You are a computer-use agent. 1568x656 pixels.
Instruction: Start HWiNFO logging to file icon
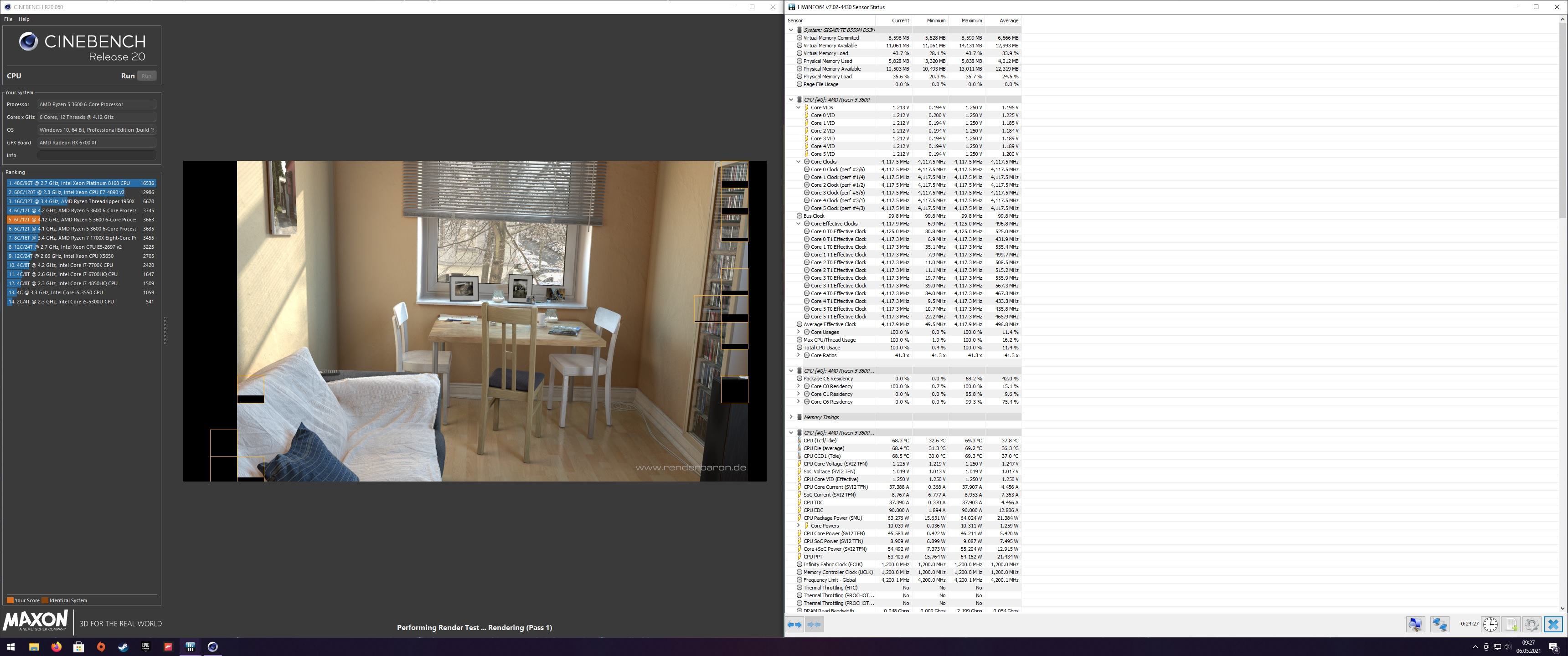coord(1511,625)
